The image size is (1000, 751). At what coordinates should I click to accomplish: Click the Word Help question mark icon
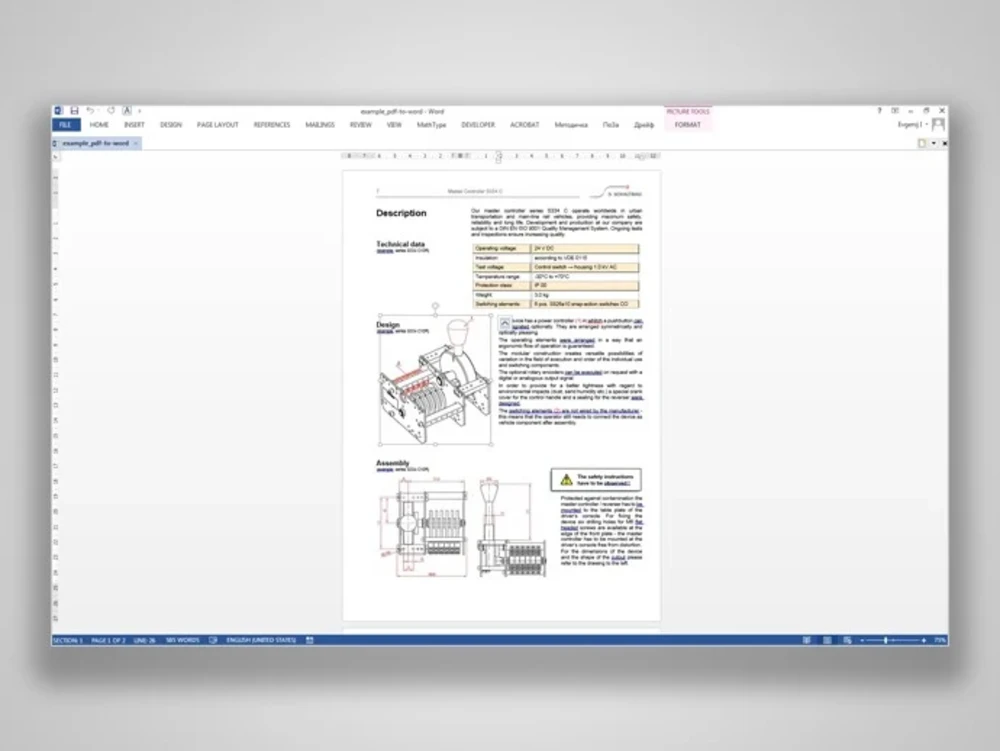point(879,111)
